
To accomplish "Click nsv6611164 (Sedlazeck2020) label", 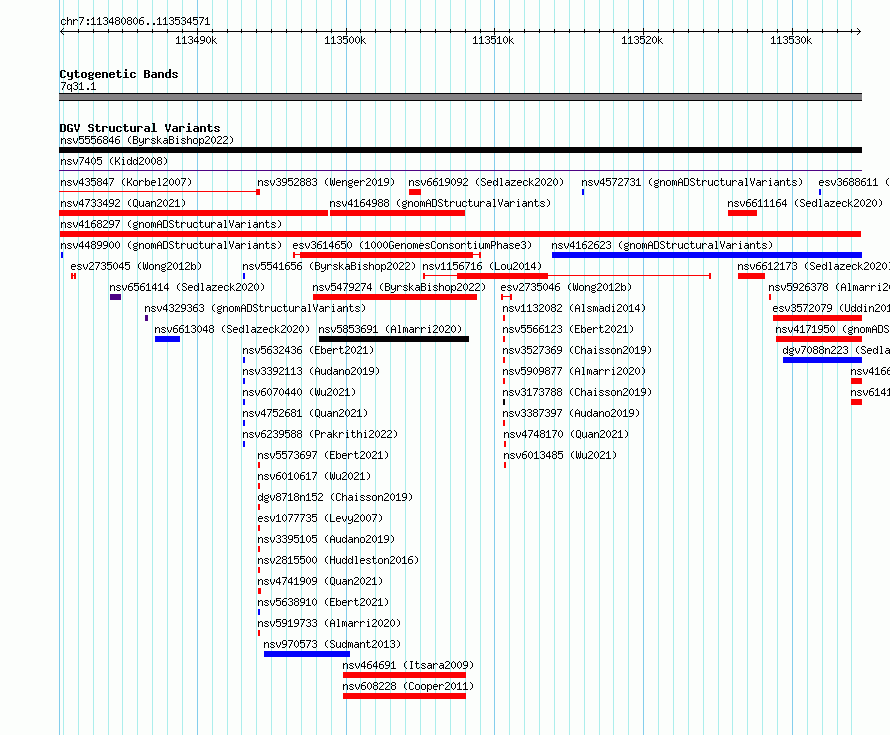I will click(805, 203).
